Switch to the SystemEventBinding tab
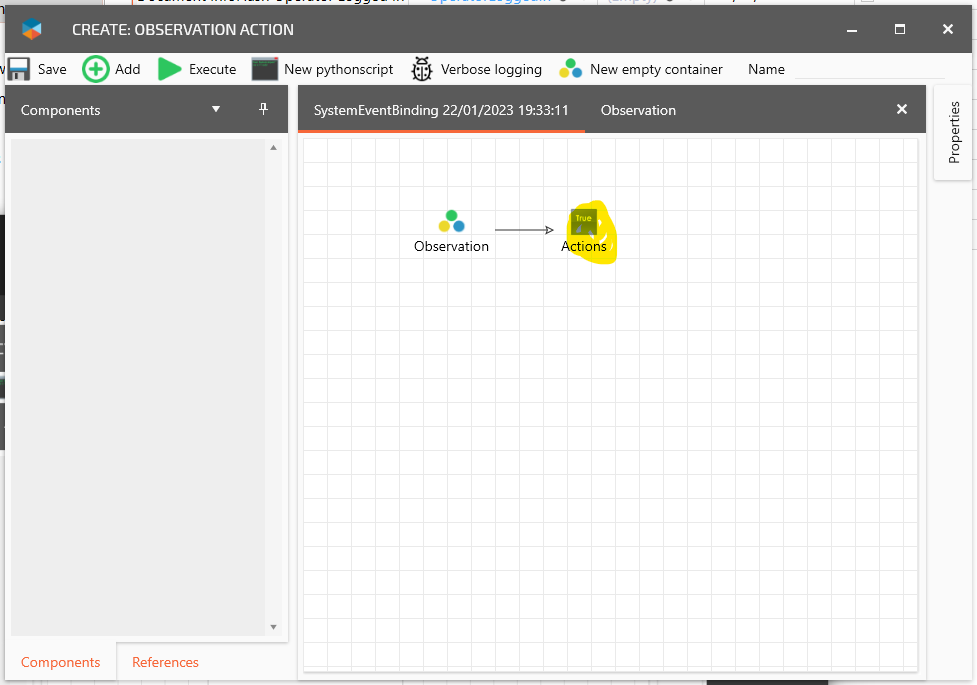Image resolution: width=977 pixels, height=685 pixels. 441,110
